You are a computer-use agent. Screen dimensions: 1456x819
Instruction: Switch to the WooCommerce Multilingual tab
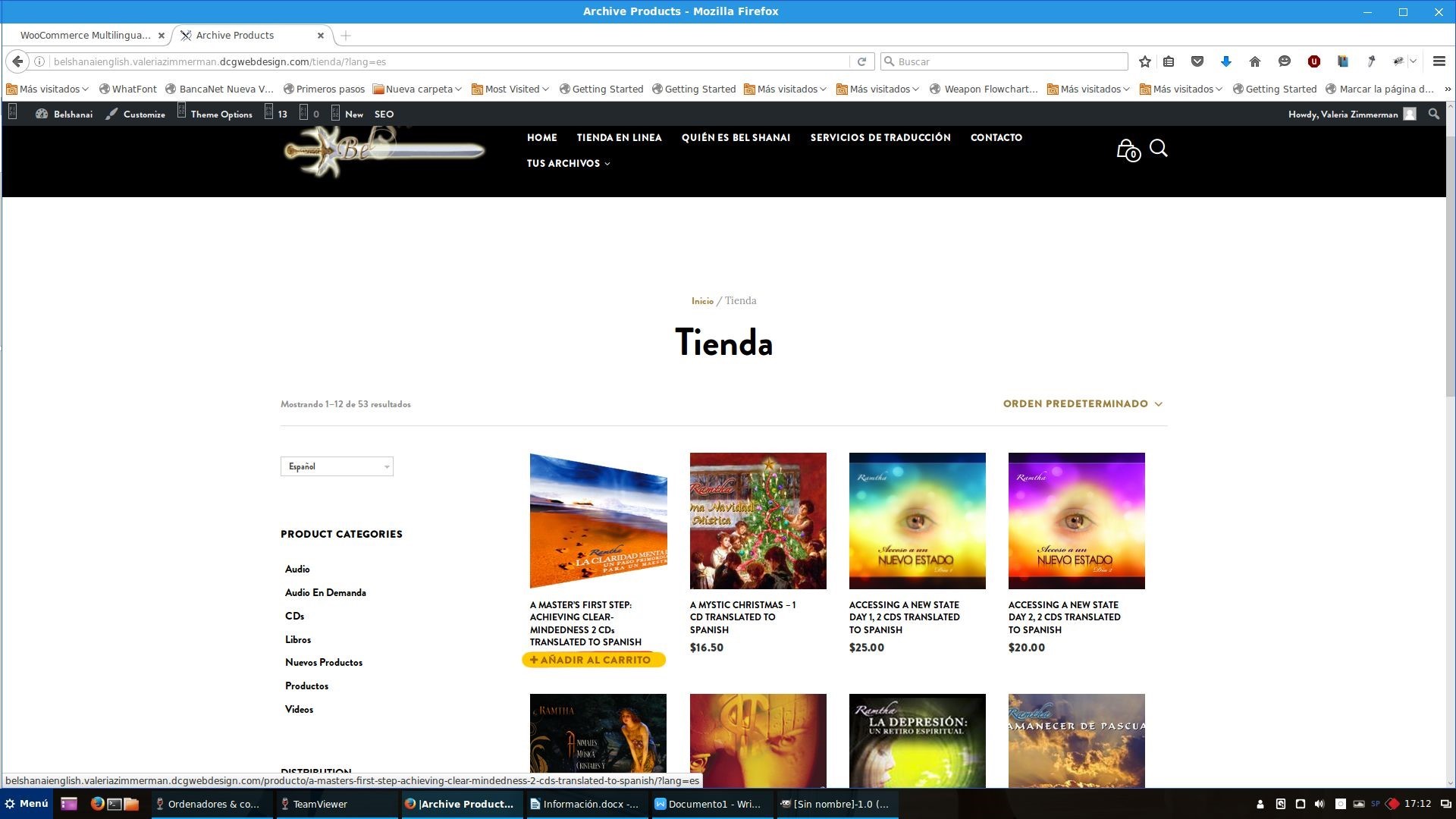coord(86,36)
